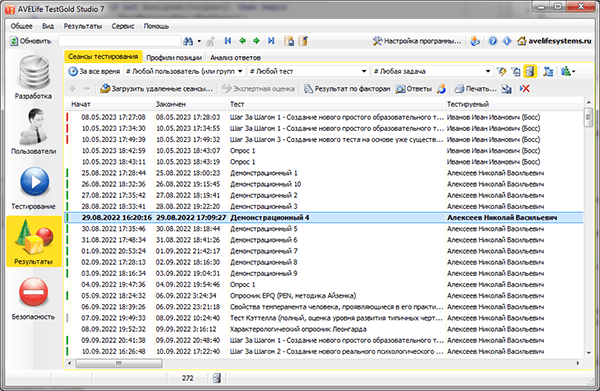Open Настройка программы settings
The height and width of the screenshot is (391, 600).
click(x=417, y=41)
